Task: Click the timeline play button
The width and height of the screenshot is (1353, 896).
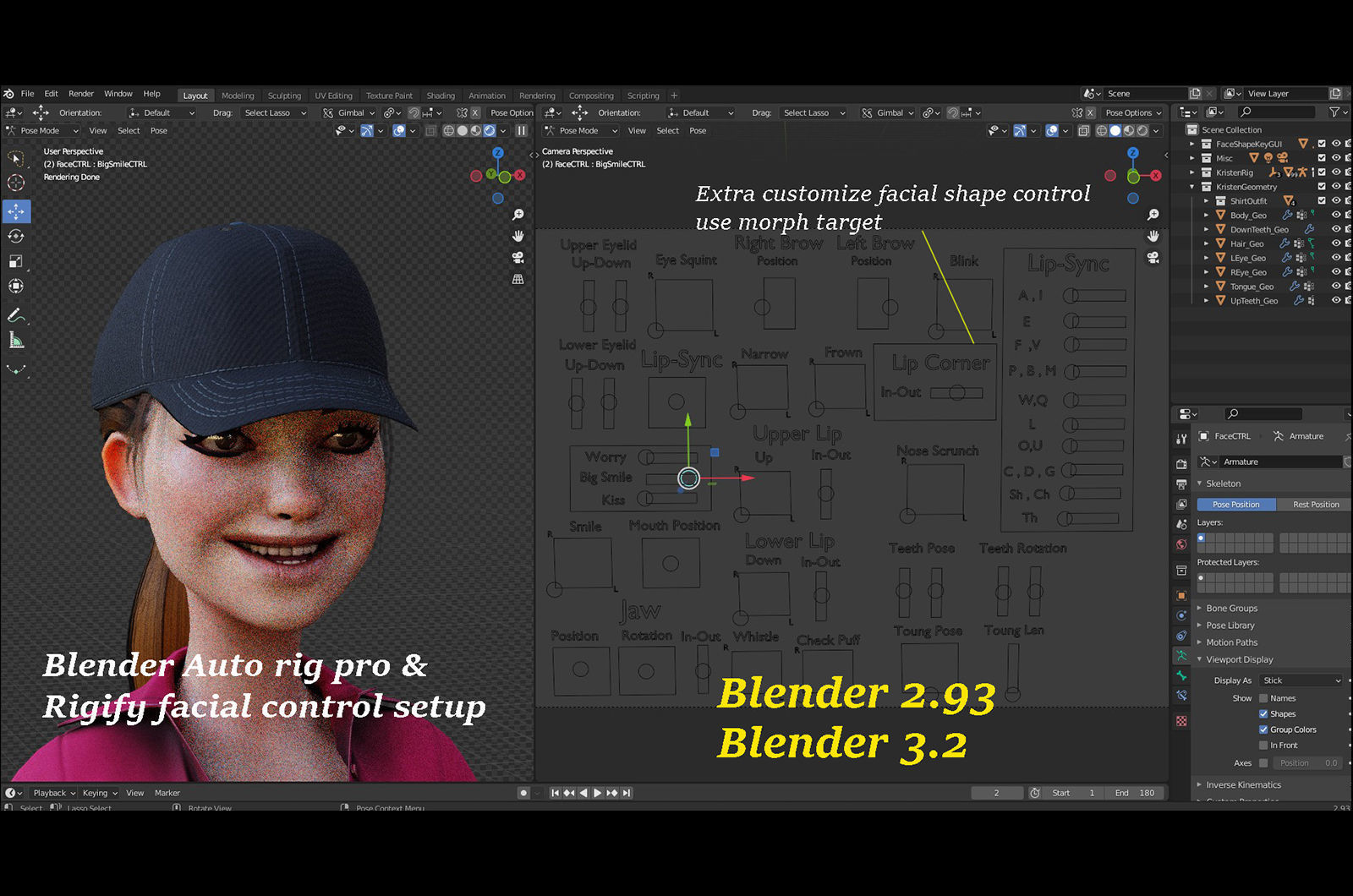Action: pyautogui.click(x=598, y=793)
